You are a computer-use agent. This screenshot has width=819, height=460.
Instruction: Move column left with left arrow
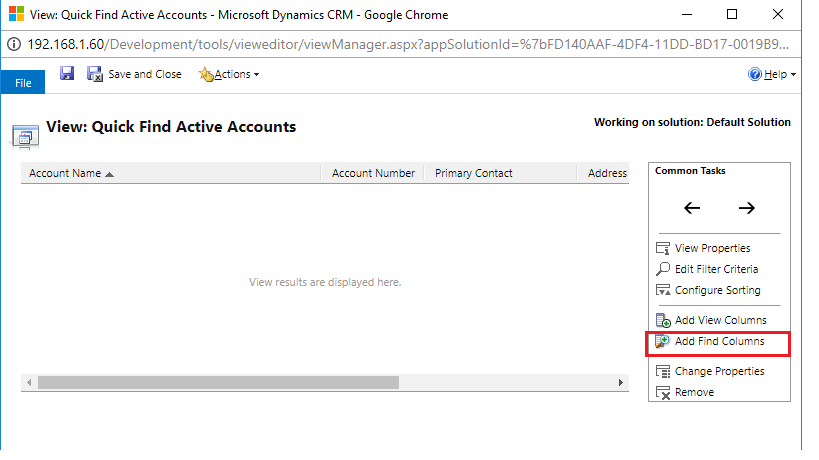[692, 208]
